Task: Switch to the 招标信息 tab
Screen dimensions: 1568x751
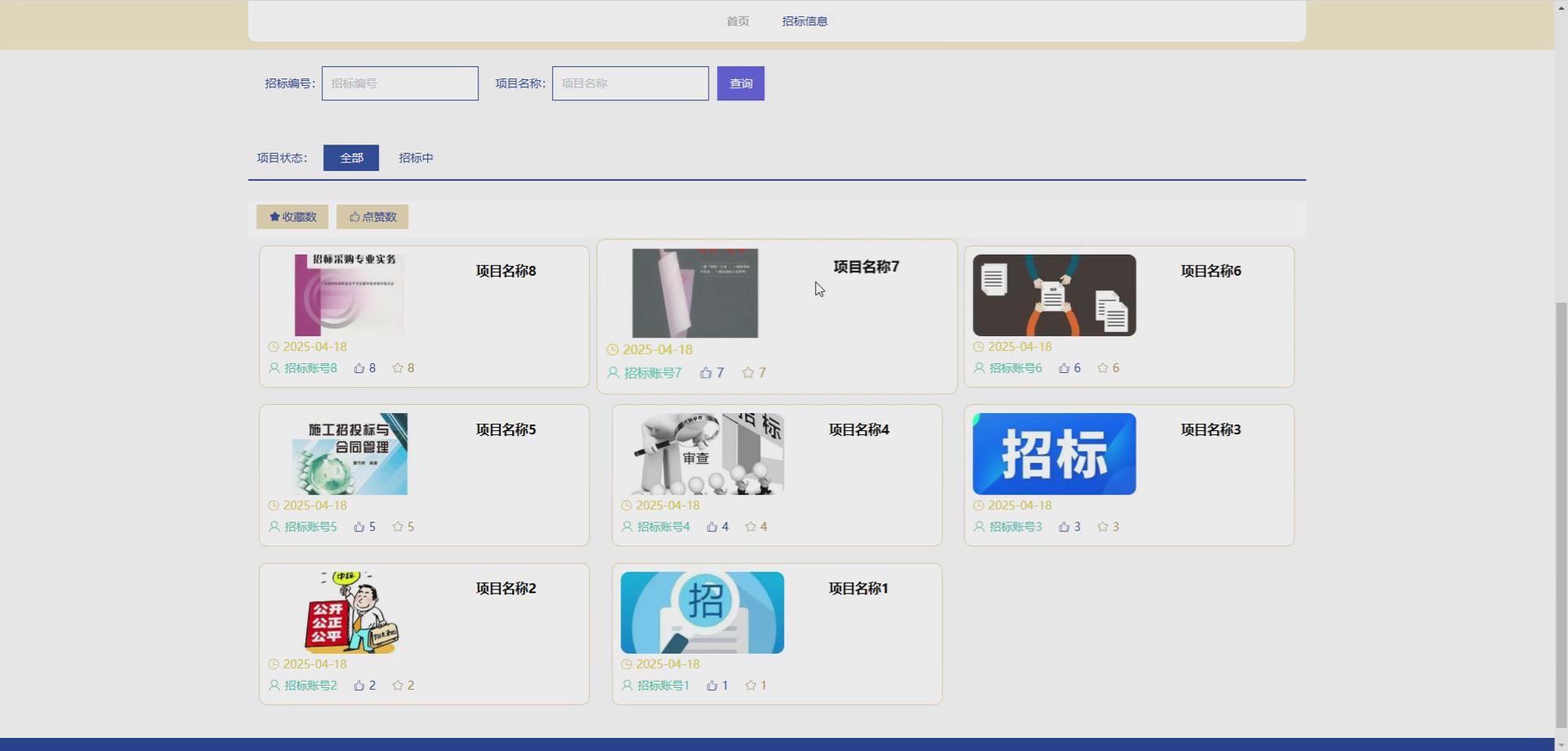Action: coord(804,21)
